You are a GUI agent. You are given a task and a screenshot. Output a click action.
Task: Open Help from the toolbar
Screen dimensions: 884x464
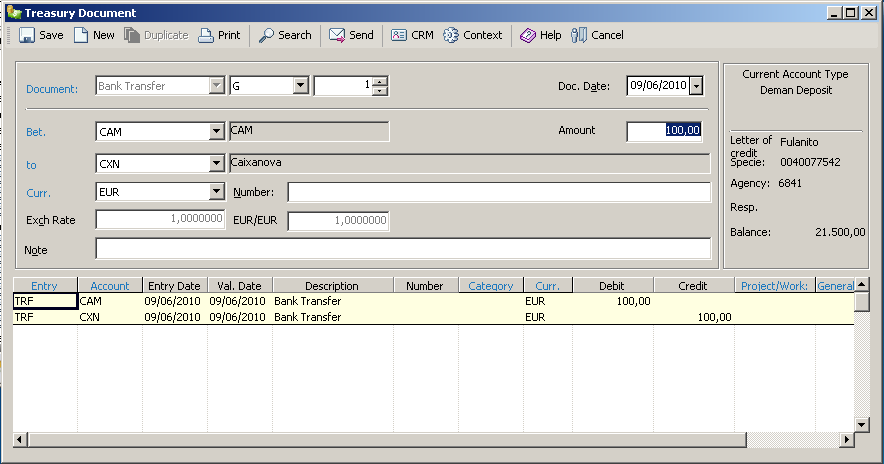pyautogui.click(x=541, y=35)
